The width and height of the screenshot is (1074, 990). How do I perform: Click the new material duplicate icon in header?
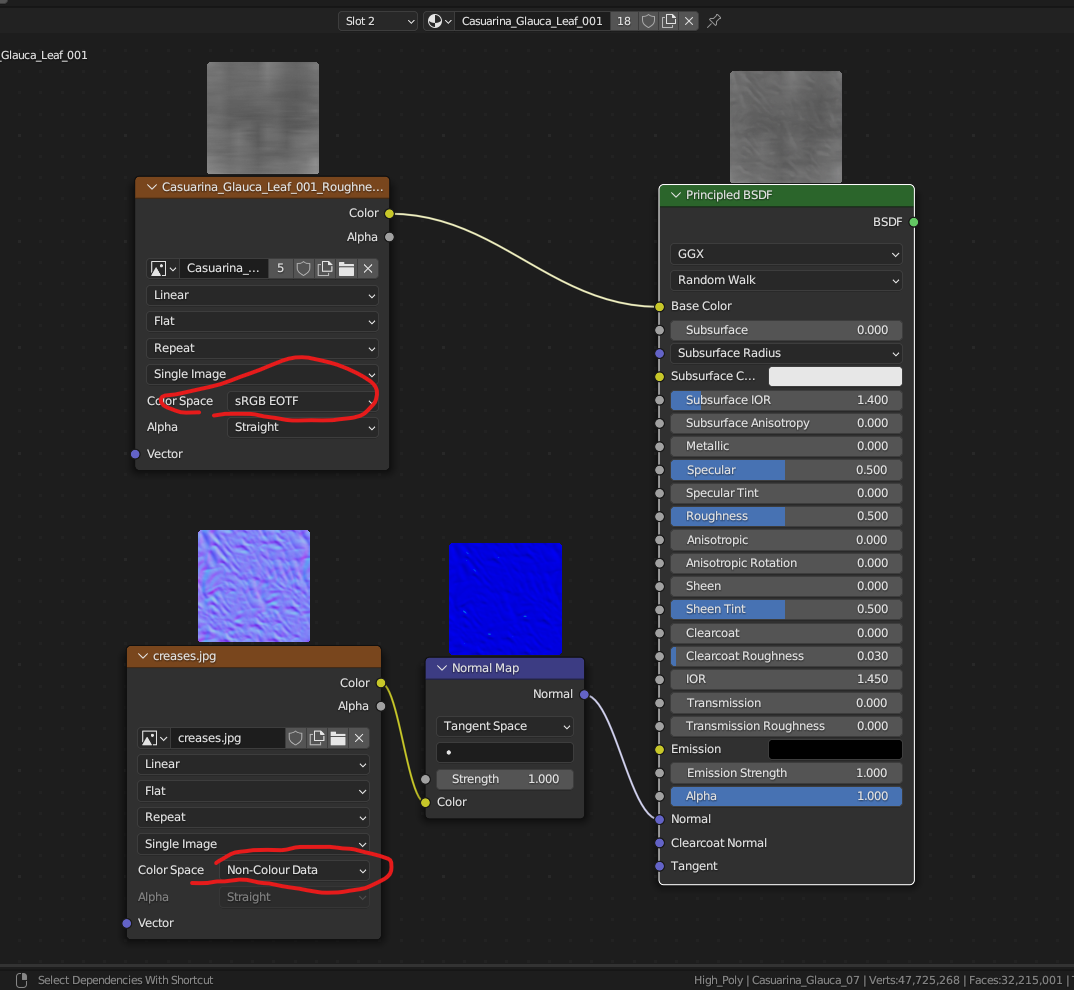(x=669, y=21)
